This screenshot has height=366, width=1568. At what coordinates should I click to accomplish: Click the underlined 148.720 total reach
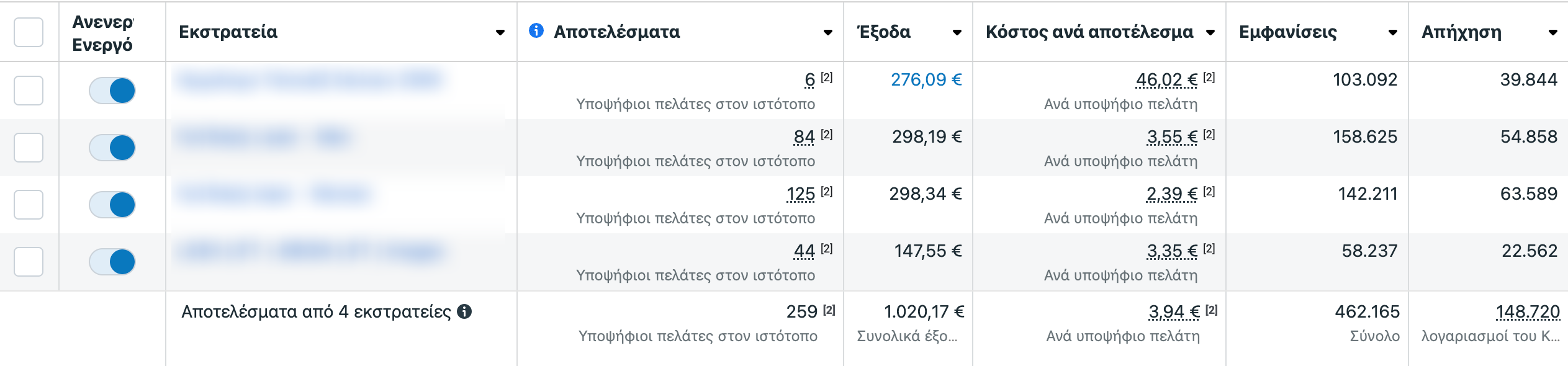pyautogui.click(x=1528, y=311)
